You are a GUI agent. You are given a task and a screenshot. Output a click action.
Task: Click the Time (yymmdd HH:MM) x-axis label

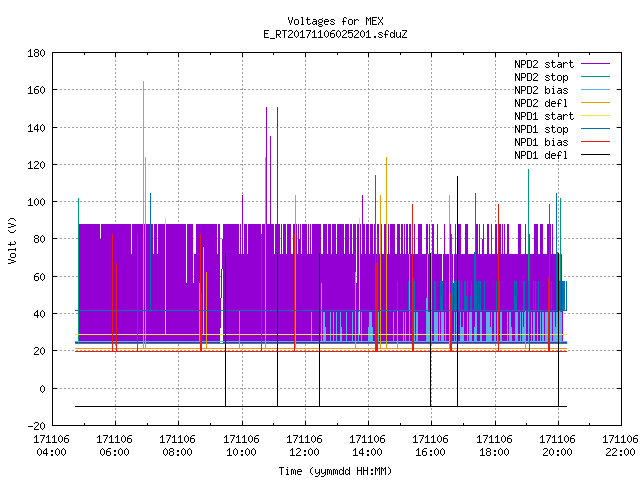335,471
